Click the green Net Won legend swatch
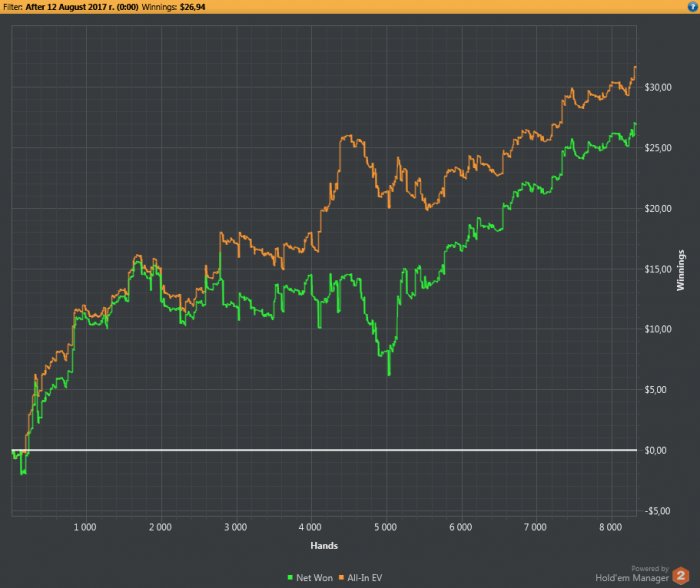 [290, 578]
